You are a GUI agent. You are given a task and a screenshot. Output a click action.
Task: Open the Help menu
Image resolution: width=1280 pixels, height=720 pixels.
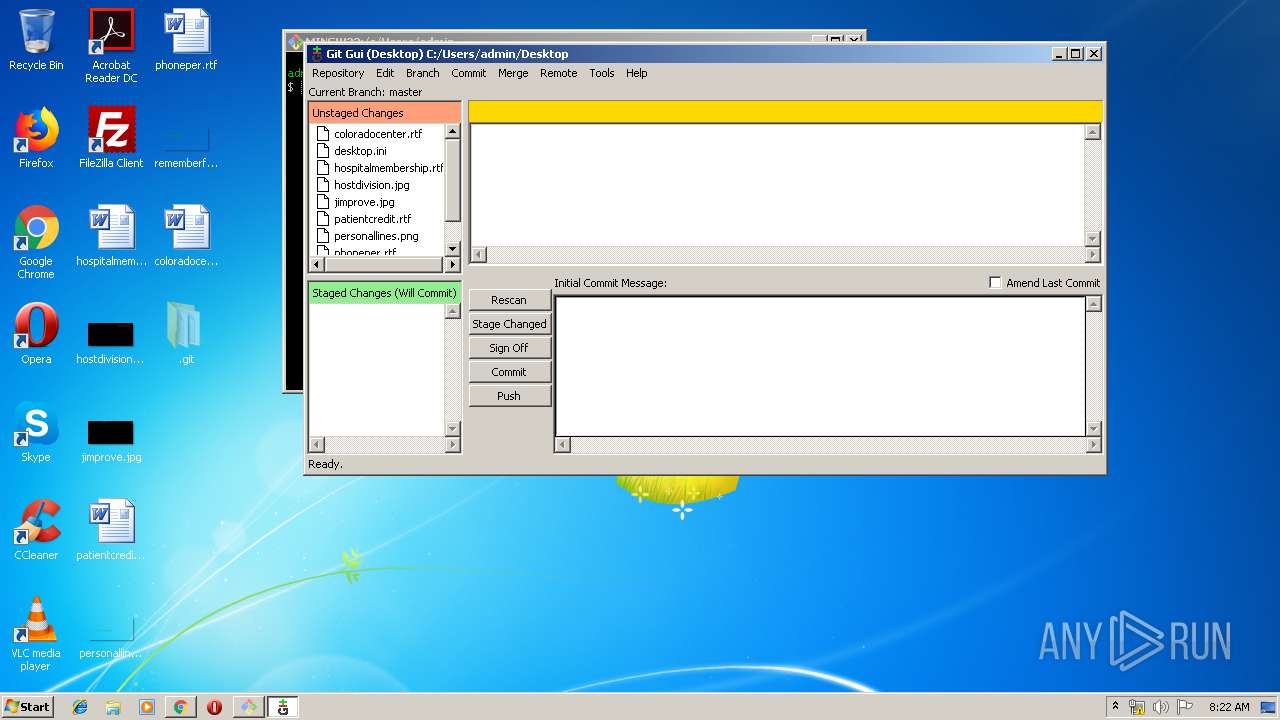(x=636, y=73)
